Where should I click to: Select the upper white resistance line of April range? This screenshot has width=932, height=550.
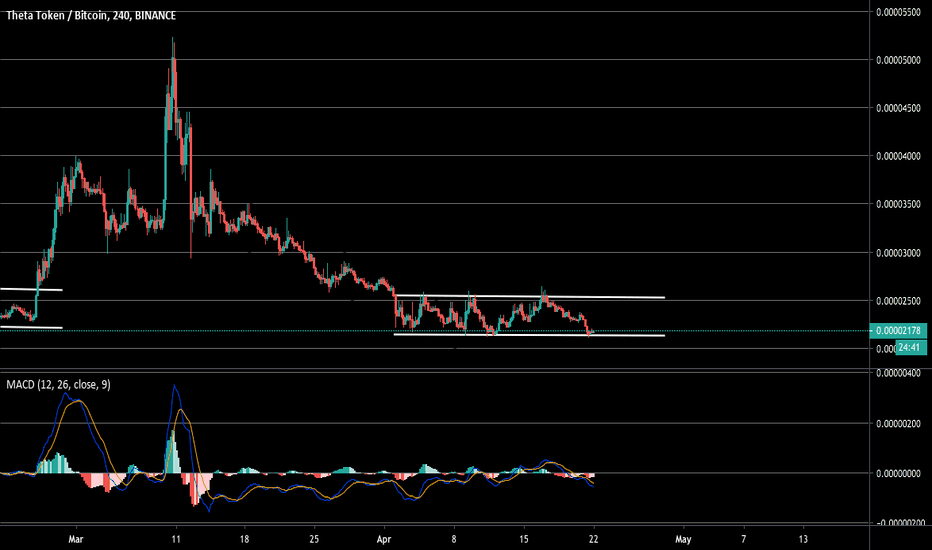[x=529, y=297]
